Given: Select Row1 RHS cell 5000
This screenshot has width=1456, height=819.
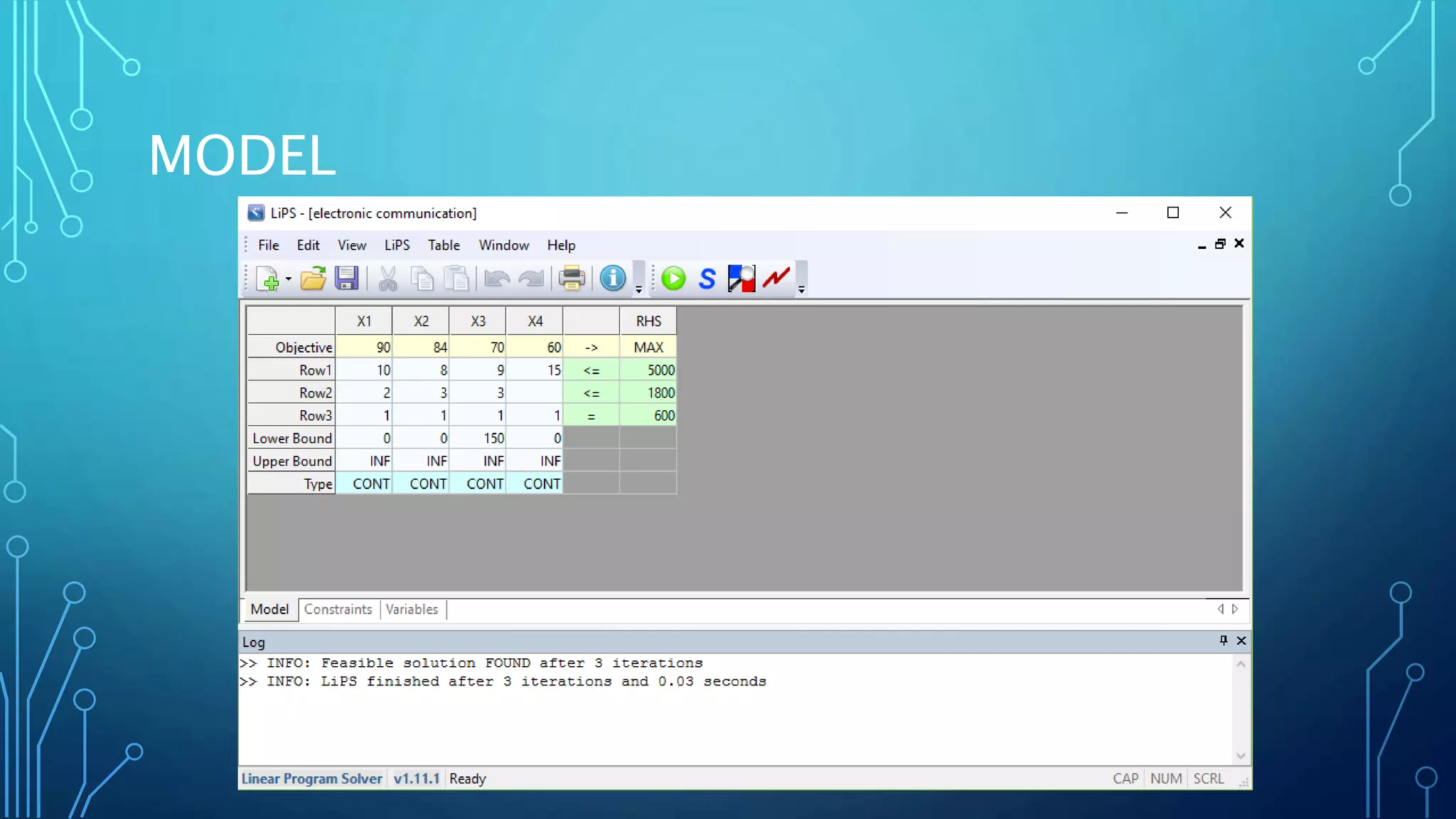Looking at the screenshot, I should tap(648, 370).
